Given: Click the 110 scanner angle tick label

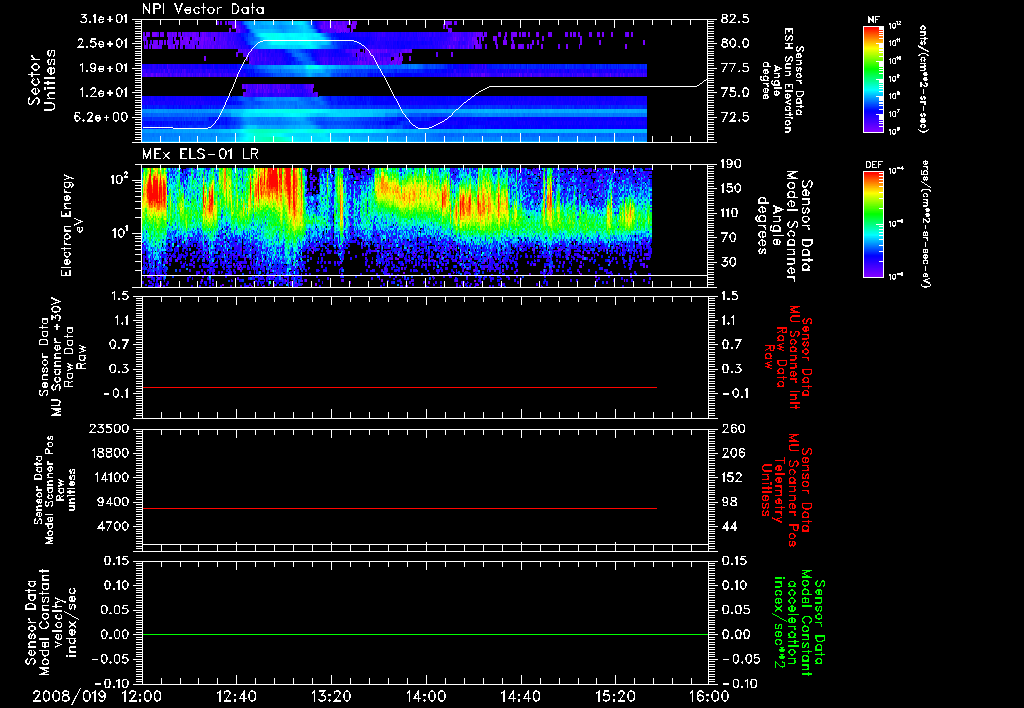Looking at the screenshot, I should click(x=731, y=213).
